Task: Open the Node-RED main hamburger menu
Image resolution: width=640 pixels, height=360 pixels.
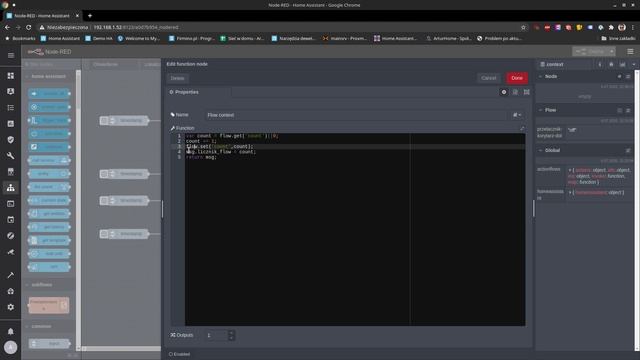Action: 630,51
